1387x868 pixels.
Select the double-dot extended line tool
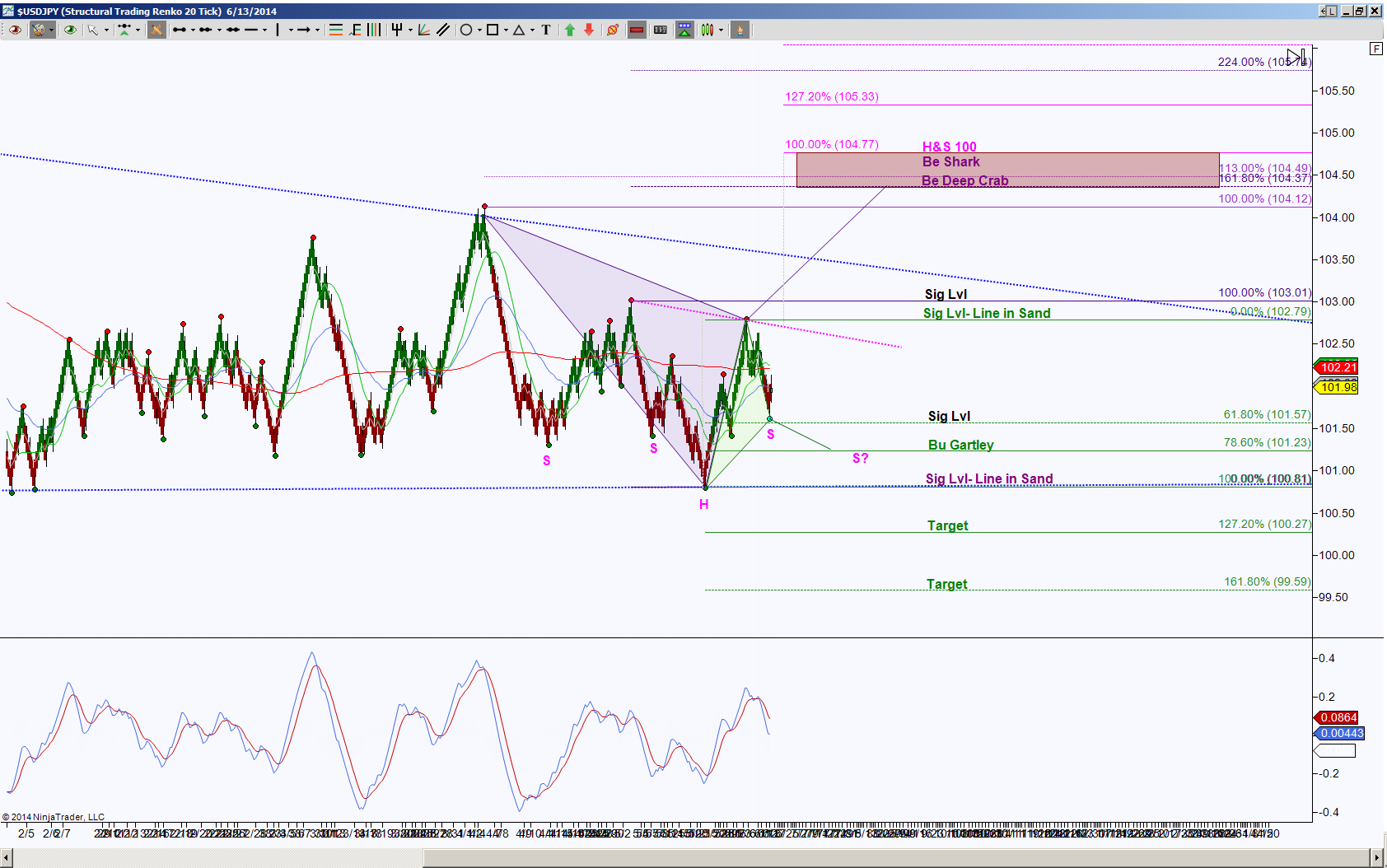click(x=205, y=30)
